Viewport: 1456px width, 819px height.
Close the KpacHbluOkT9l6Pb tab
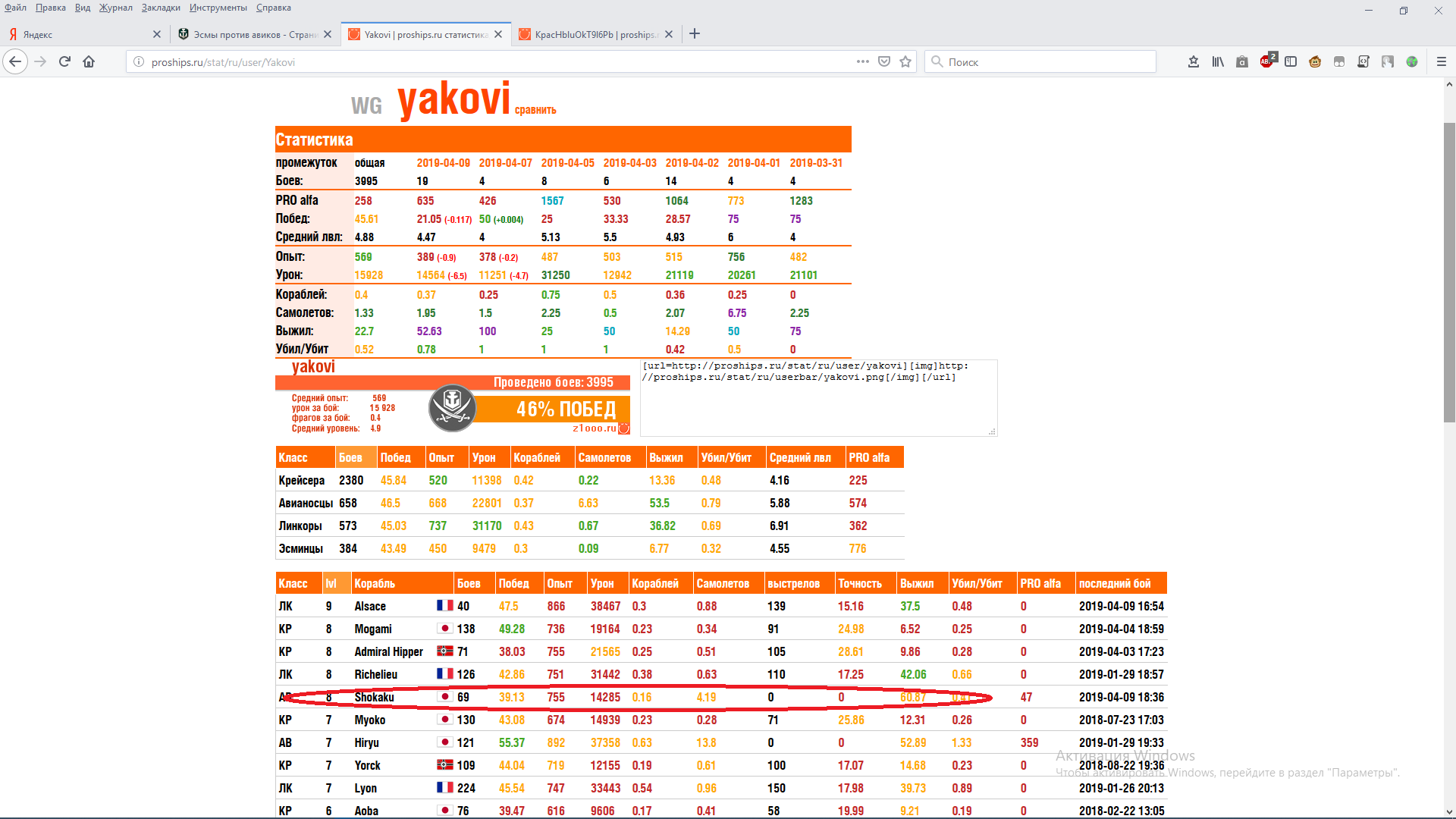tap(669, 34)
